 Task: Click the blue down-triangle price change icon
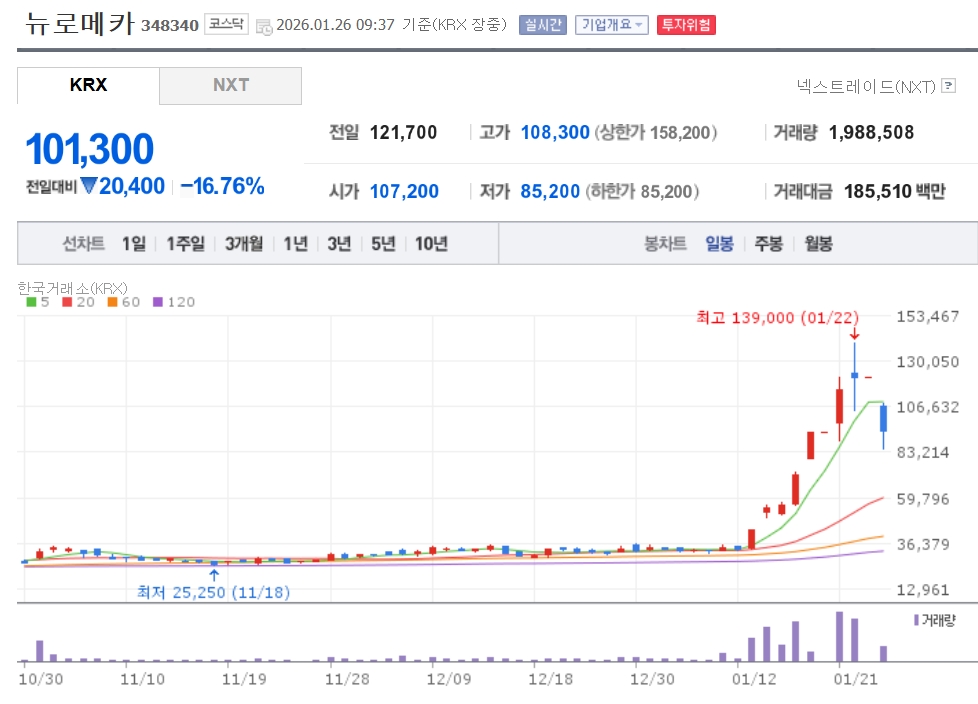pyautogui.click(x=89, y=186)
